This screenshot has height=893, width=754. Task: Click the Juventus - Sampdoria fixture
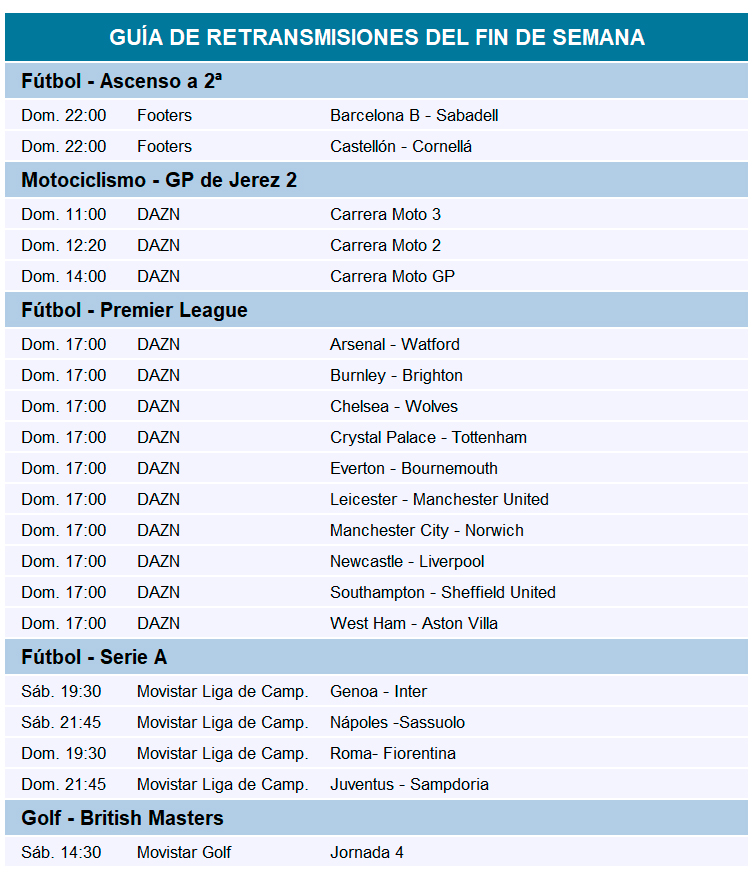click(409, 785)
